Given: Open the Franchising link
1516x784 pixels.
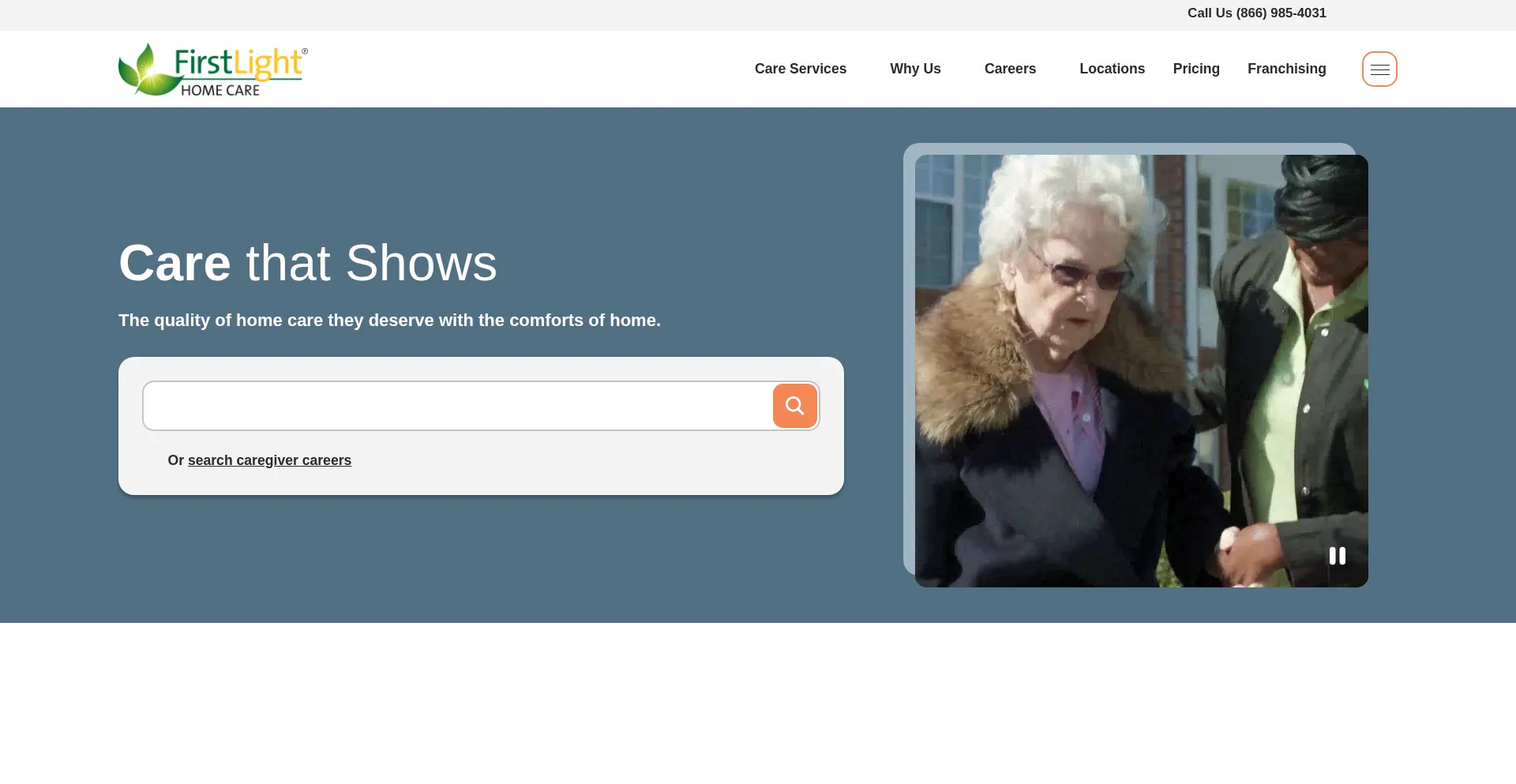Looking at the screenshot, I should [1287, 69].
